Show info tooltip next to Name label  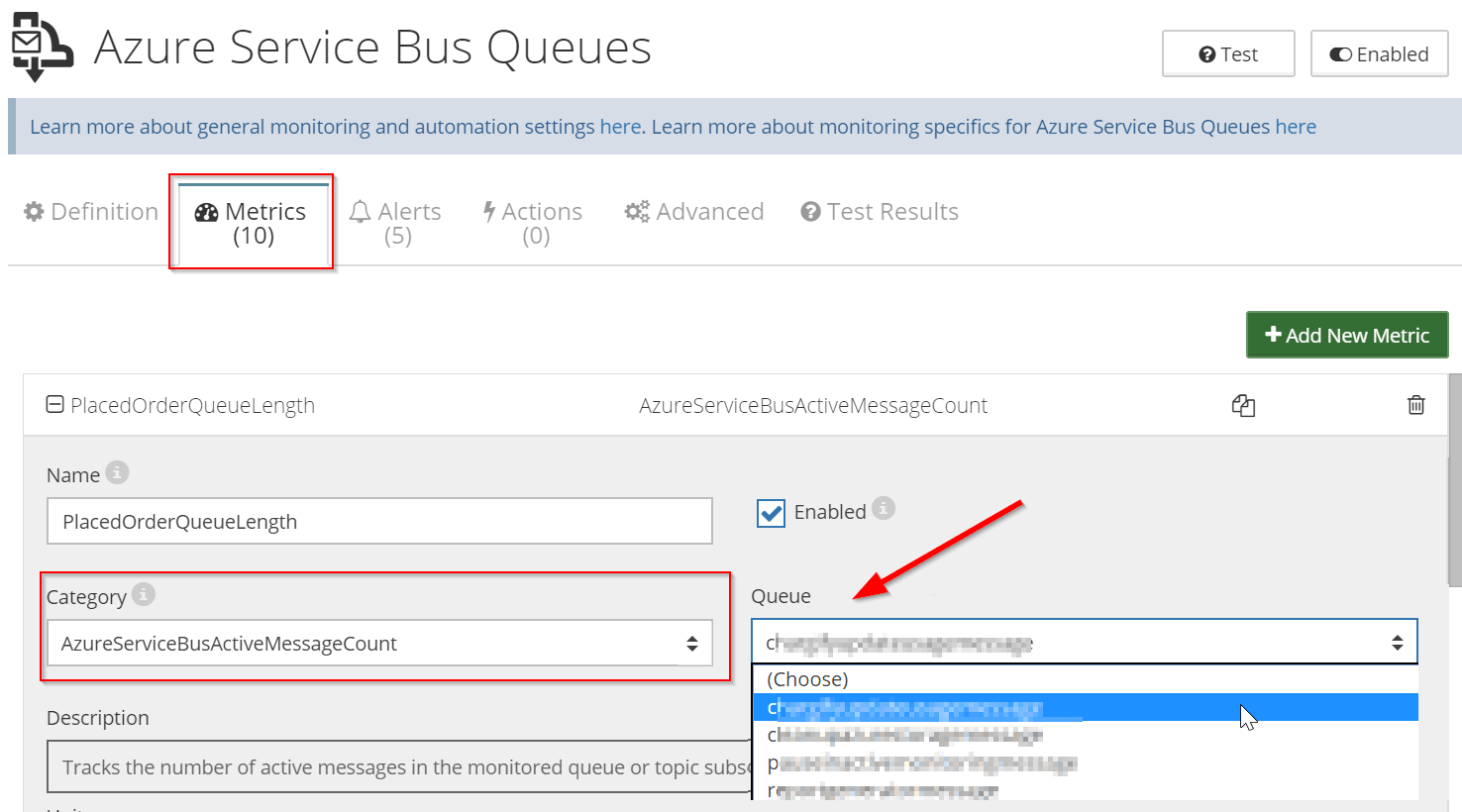(x=117, y=472)
